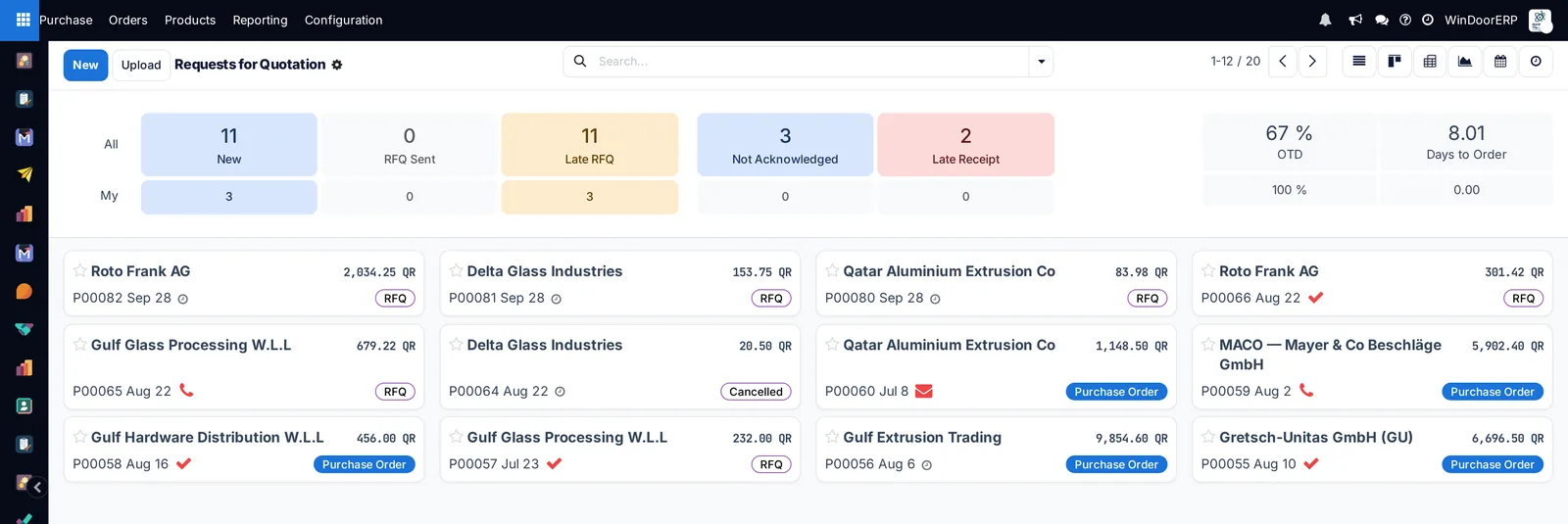Click the phone activity icon on P00065

point(186,390)
